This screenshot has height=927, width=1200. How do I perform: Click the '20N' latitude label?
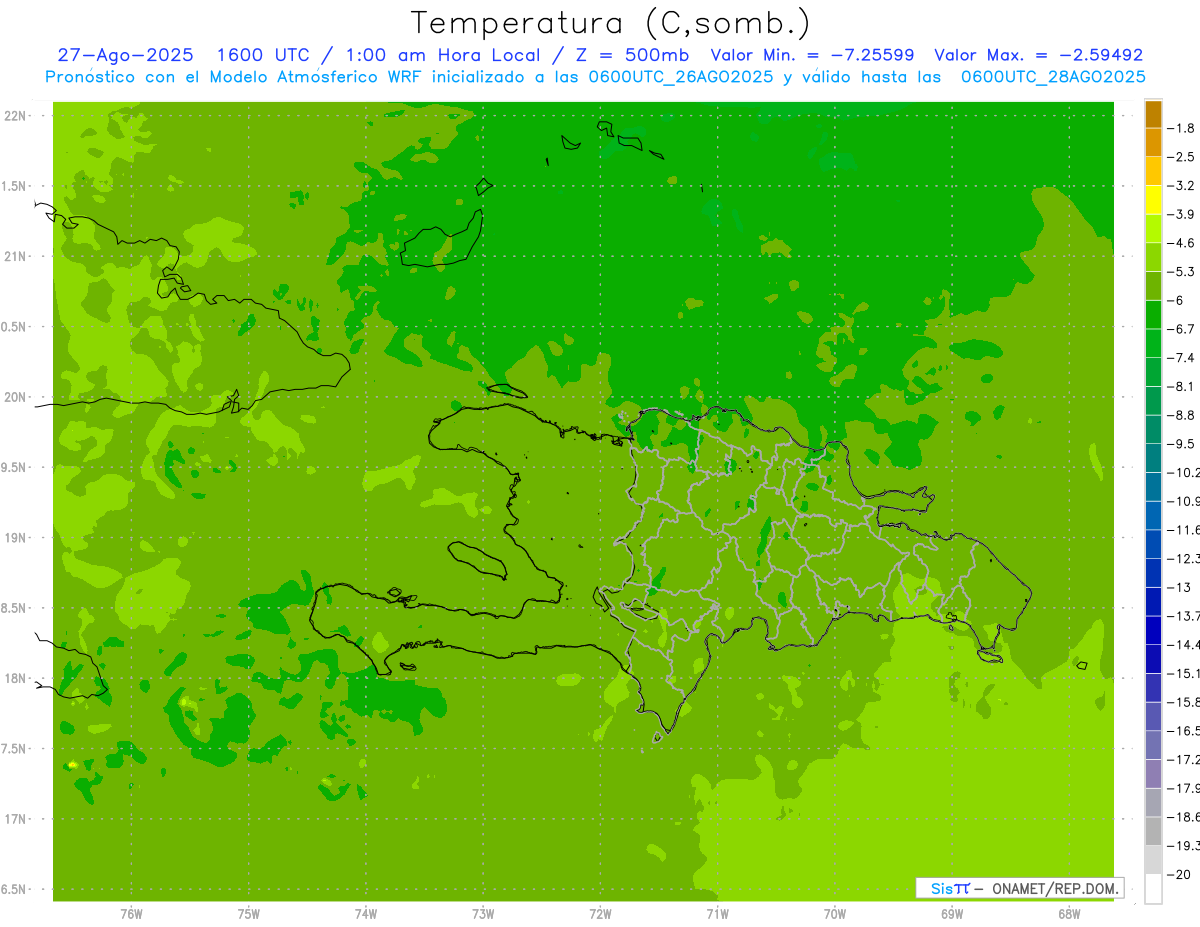(x=16, y=397)
